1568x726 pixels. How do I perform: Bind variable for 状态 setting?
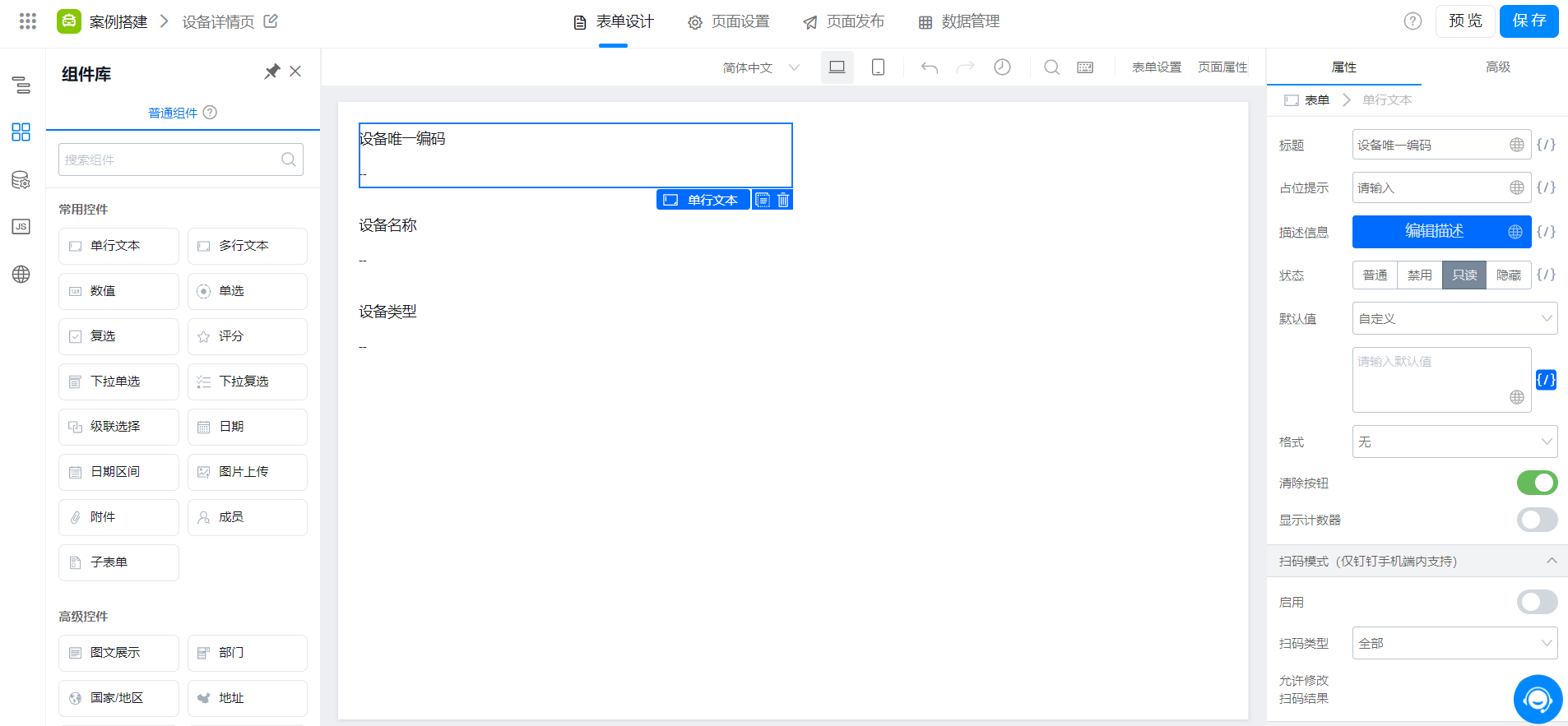coord(1546,275)
